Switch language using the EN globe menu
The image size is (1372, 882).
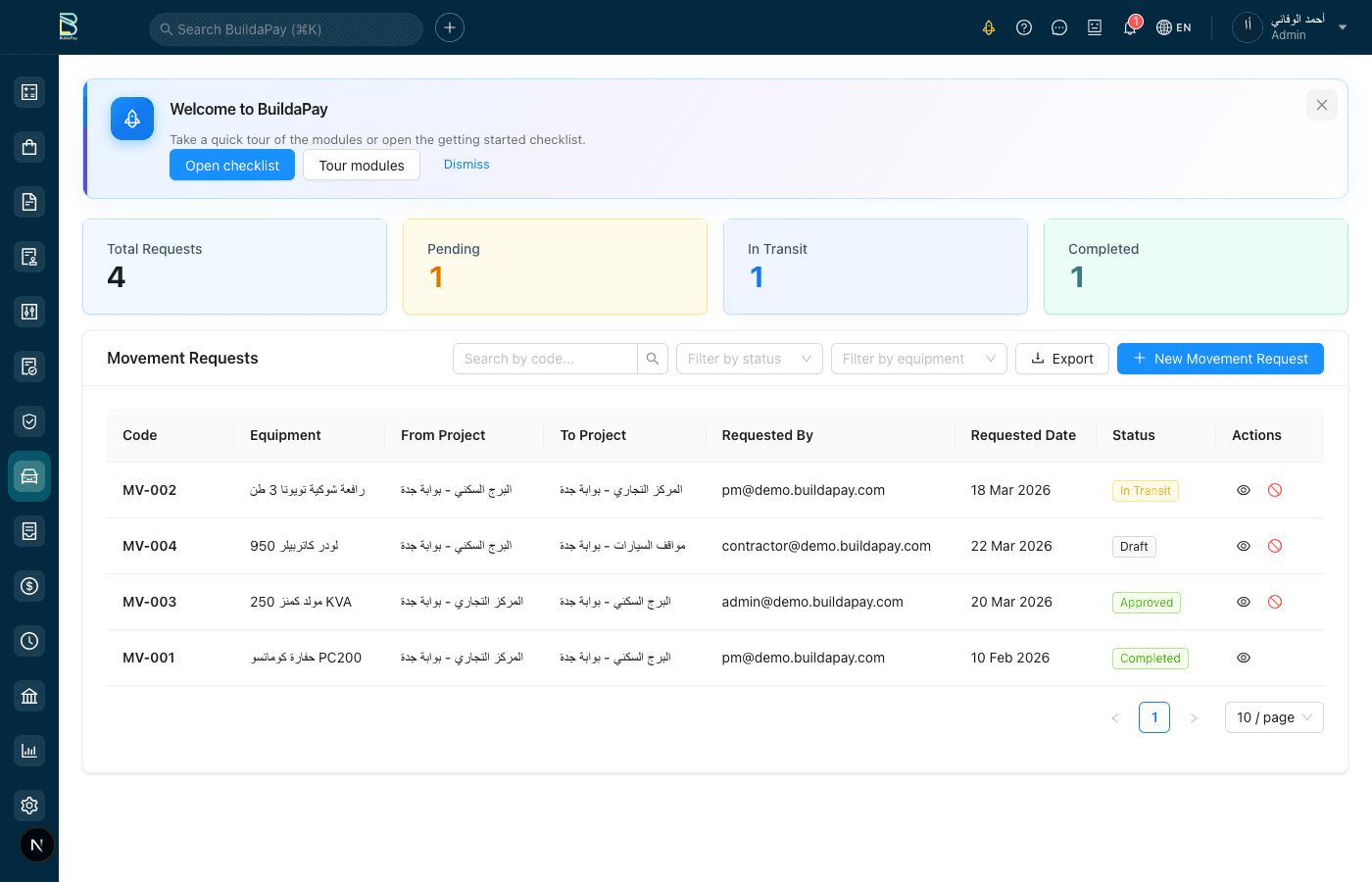[1174, 27]
